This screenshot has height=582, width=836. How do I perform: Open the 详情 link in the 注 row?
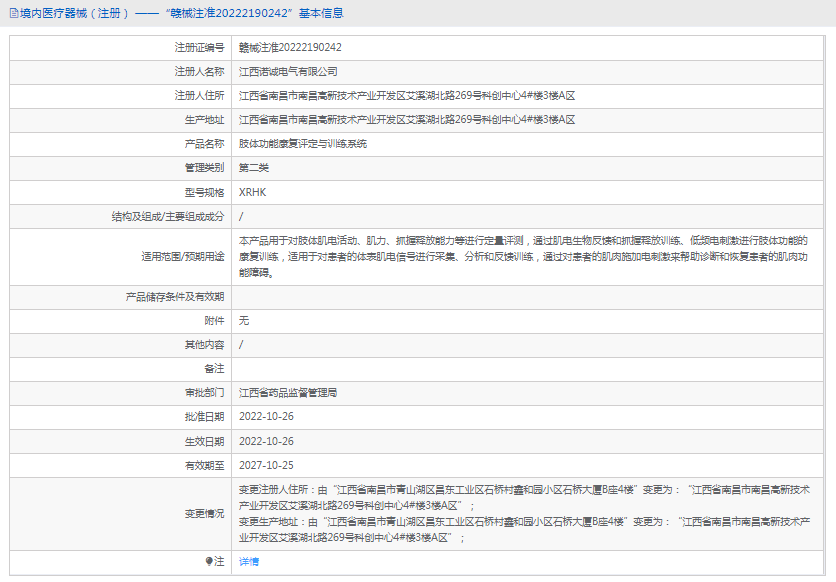point(248,561)
